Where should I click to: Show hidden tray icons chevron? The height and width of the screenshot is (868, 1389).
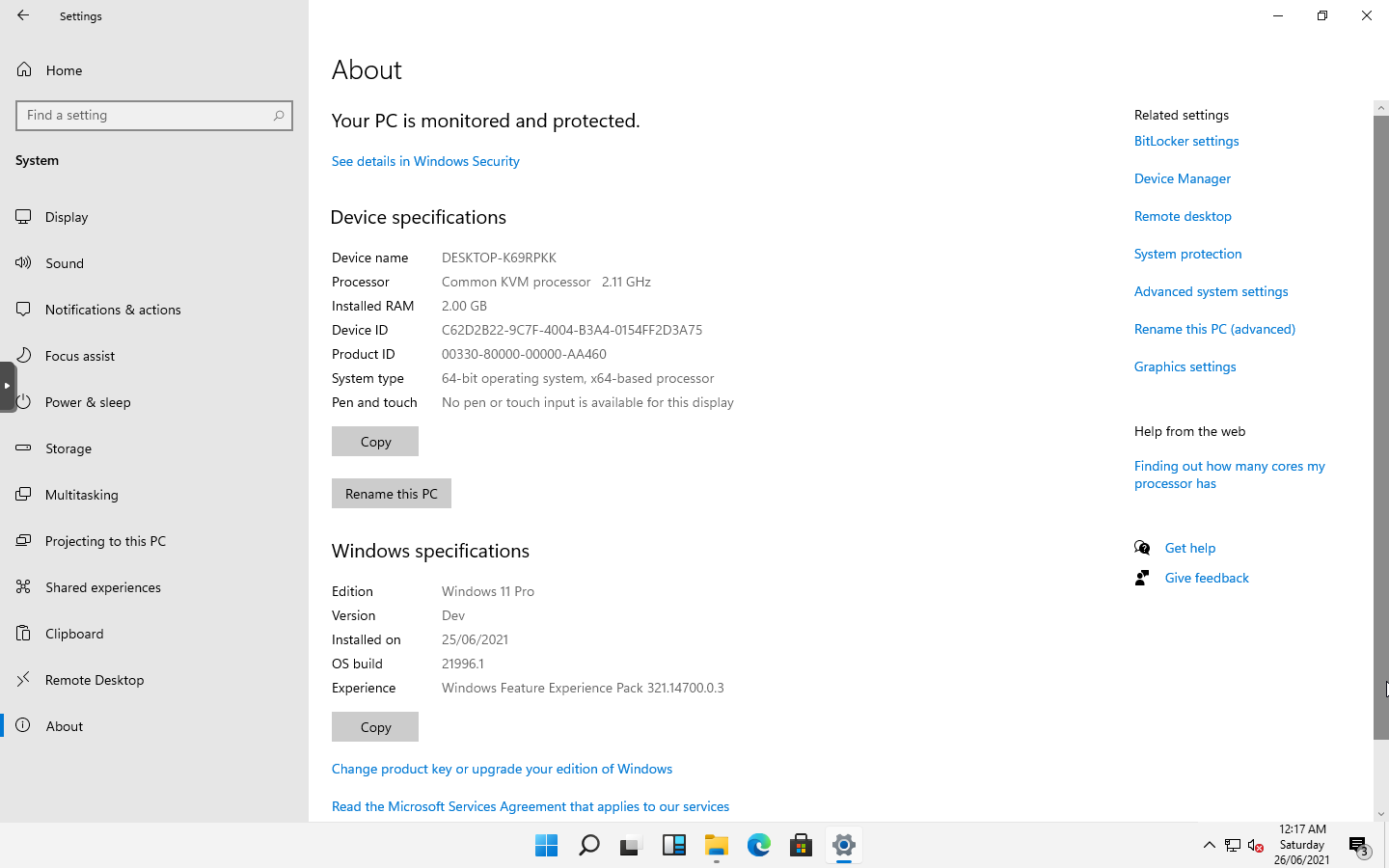click(1209, 846)
